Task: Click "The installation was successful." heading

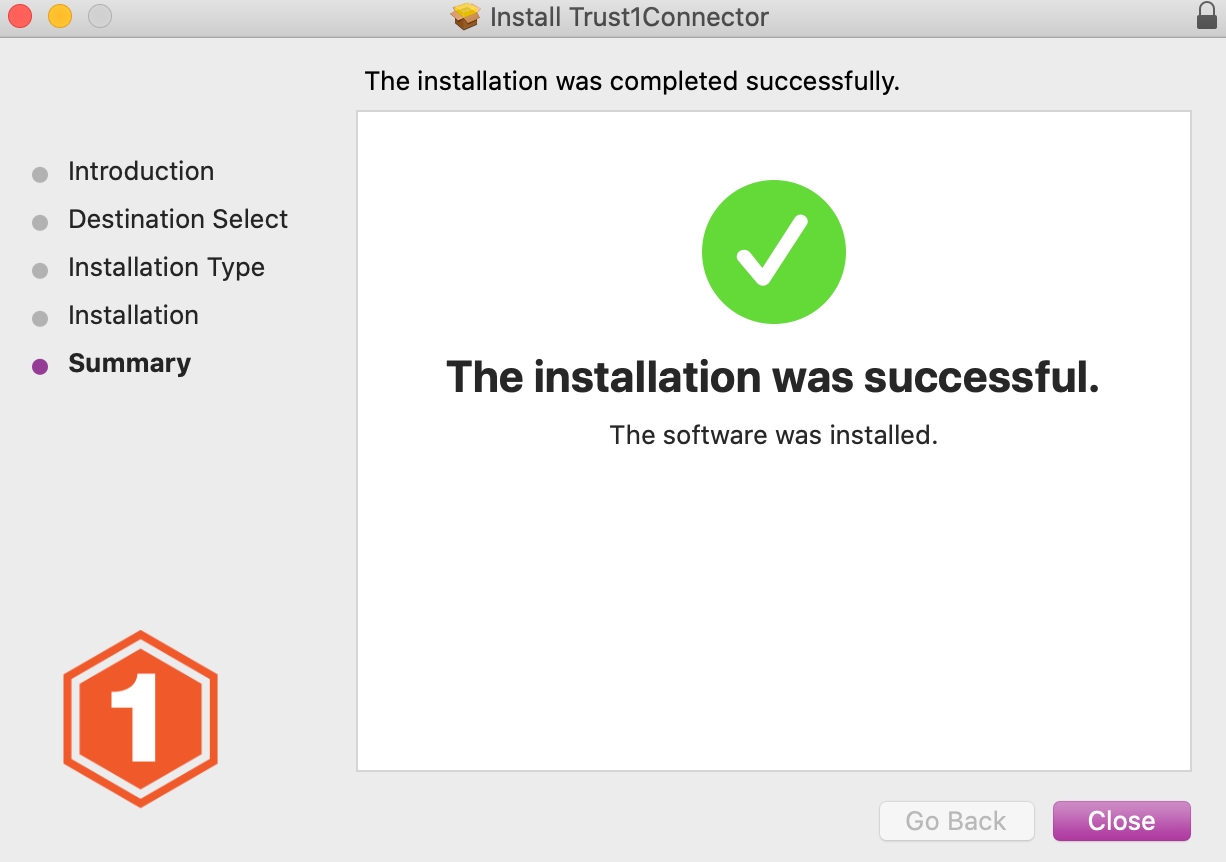Action: click(x=772, y=377)
